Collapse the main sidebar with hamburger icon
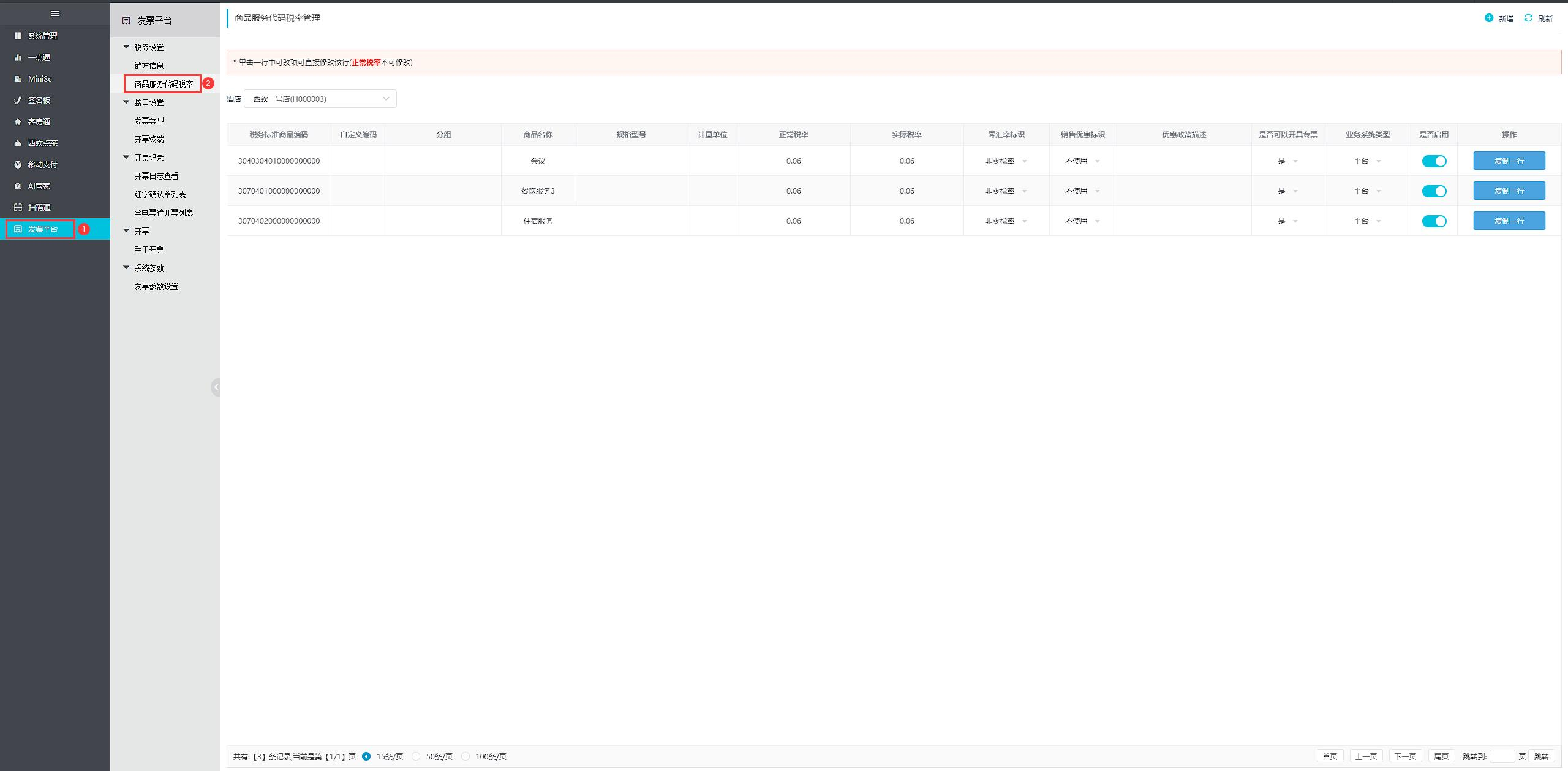Screen dimensions: 1568x771 pyautogui.click(x=55, y=13)
